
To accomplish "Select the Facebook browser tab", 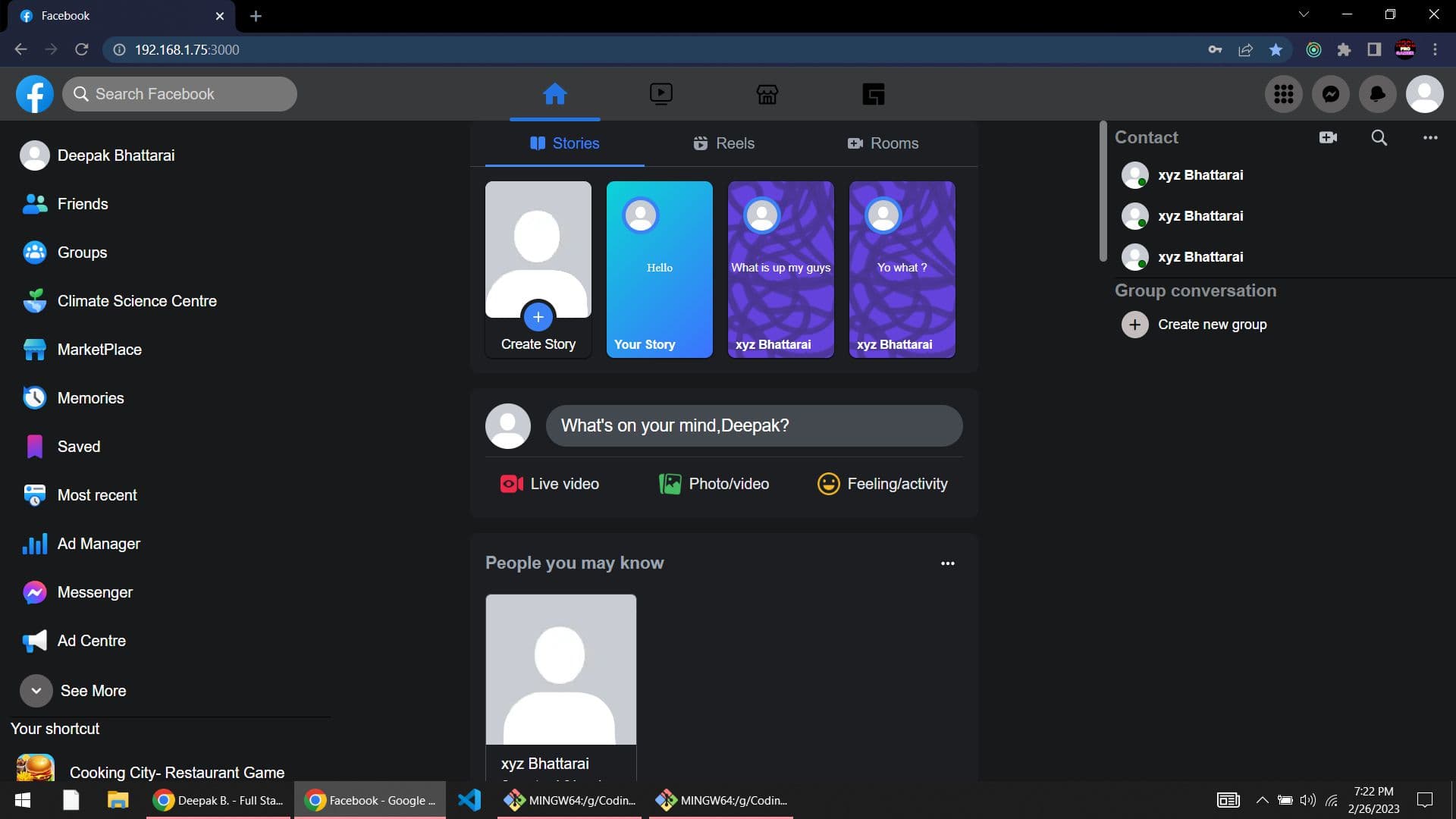I will click(121, 16).
